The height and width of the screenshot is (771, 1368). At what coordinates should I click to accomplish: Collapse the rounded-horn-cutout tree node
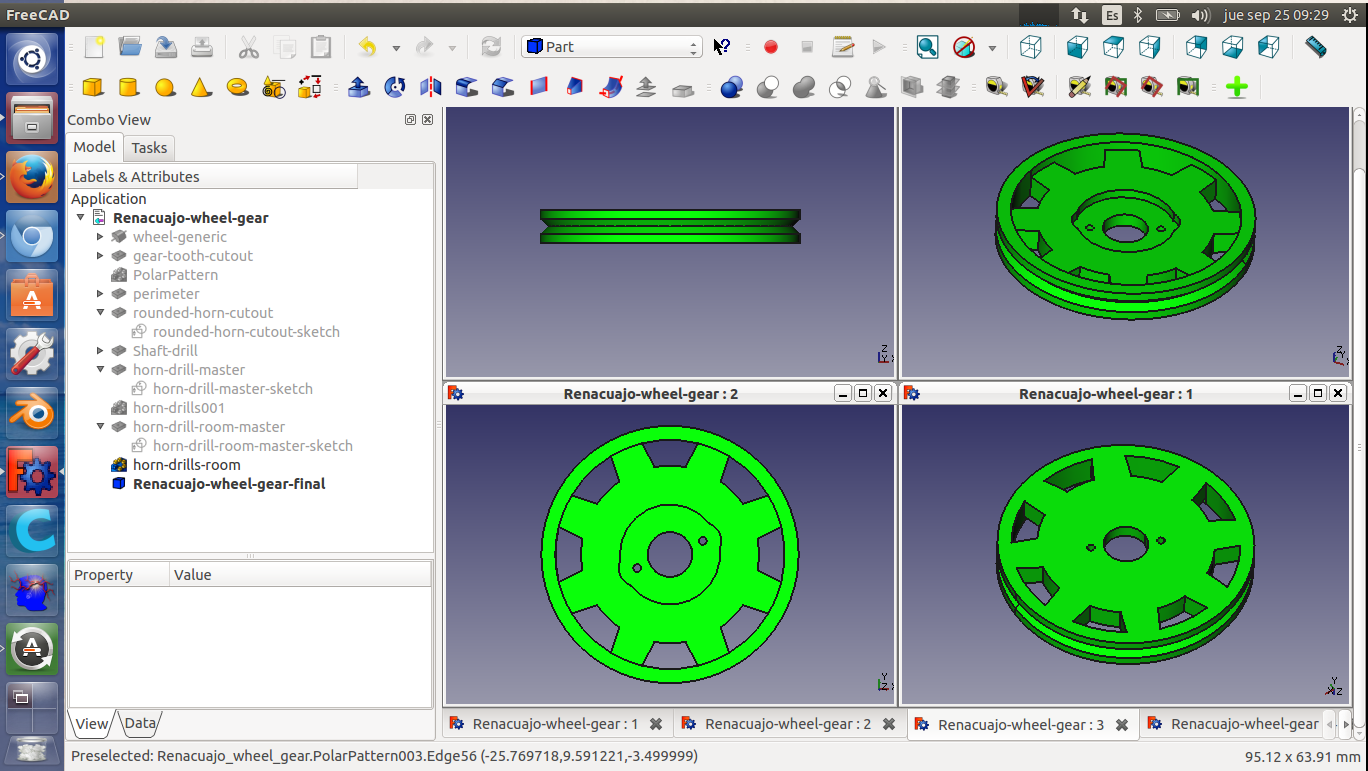coord(100,313)
